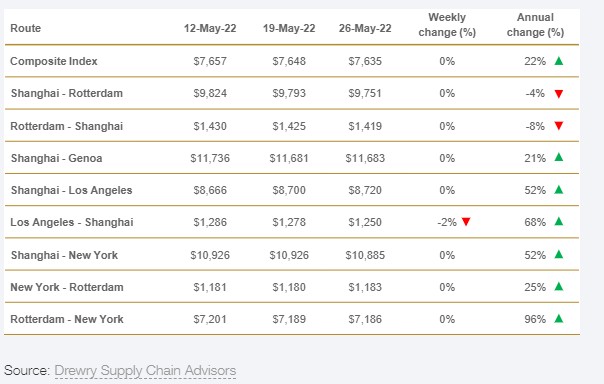Click green annual arrow beside 68%
Image resolution: width=604 pixels, height=384 pixels.
559,221
